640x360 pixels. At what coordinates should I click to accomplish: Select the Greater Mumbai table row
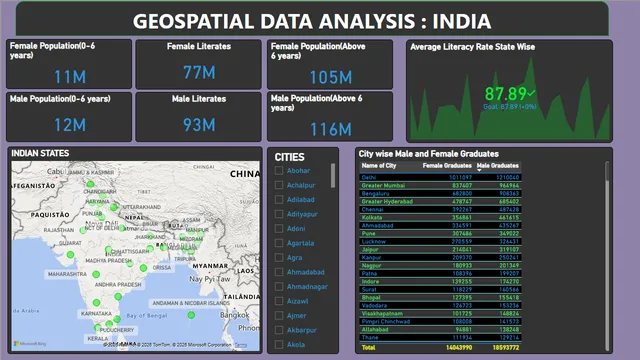pos(440,185)
